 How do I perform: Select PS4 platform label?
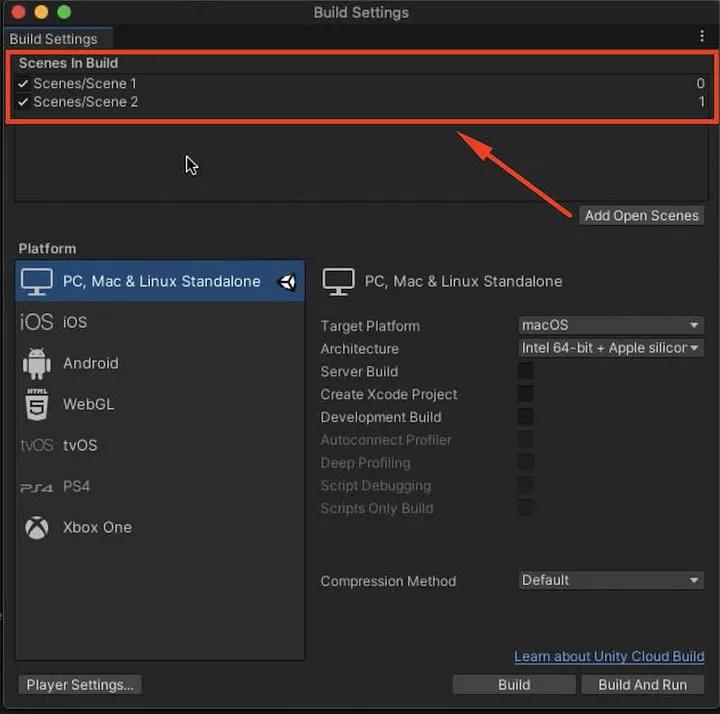[76, 486]
